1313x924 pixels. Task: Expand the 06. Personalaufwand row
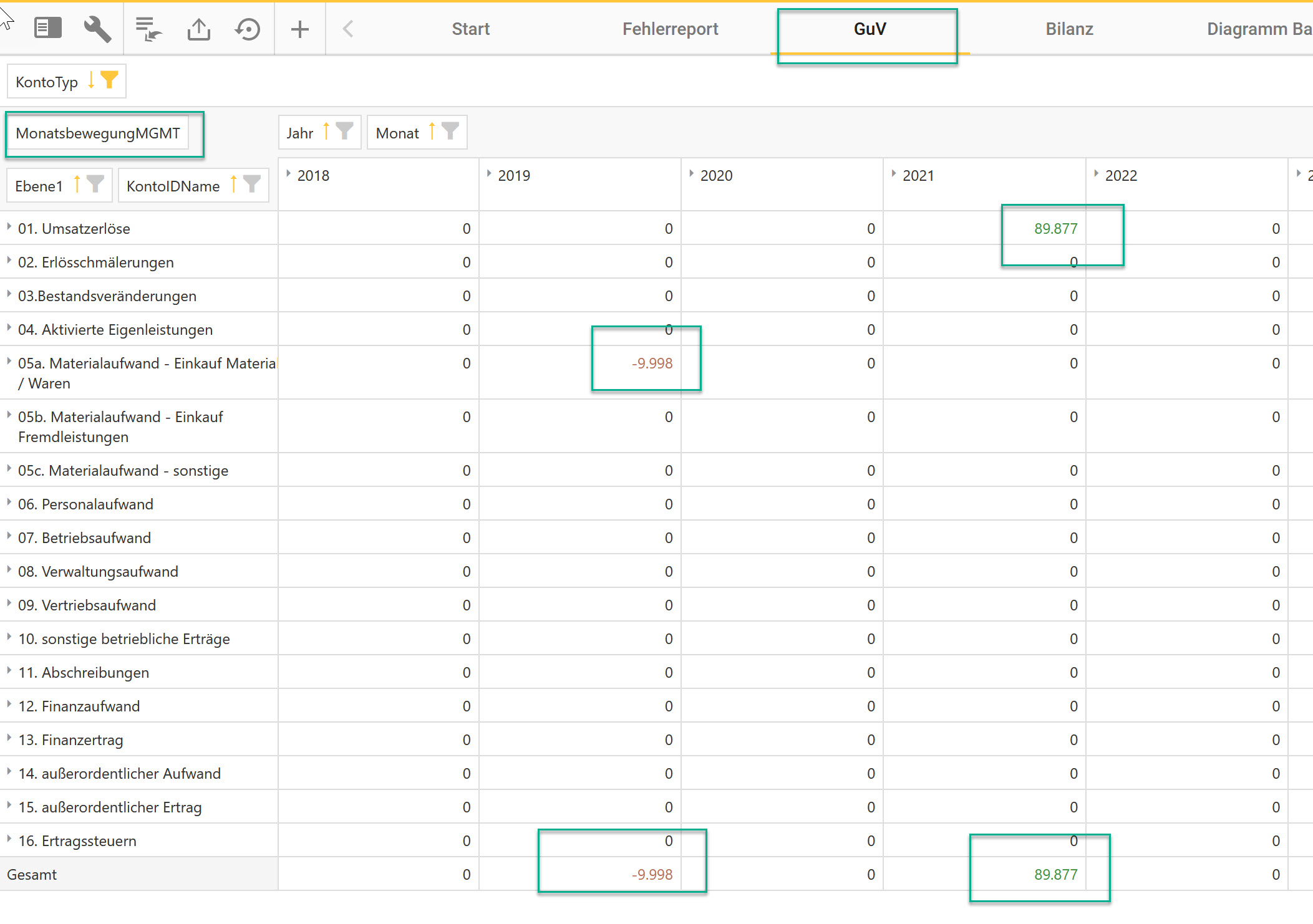click(x=9, y=503)
